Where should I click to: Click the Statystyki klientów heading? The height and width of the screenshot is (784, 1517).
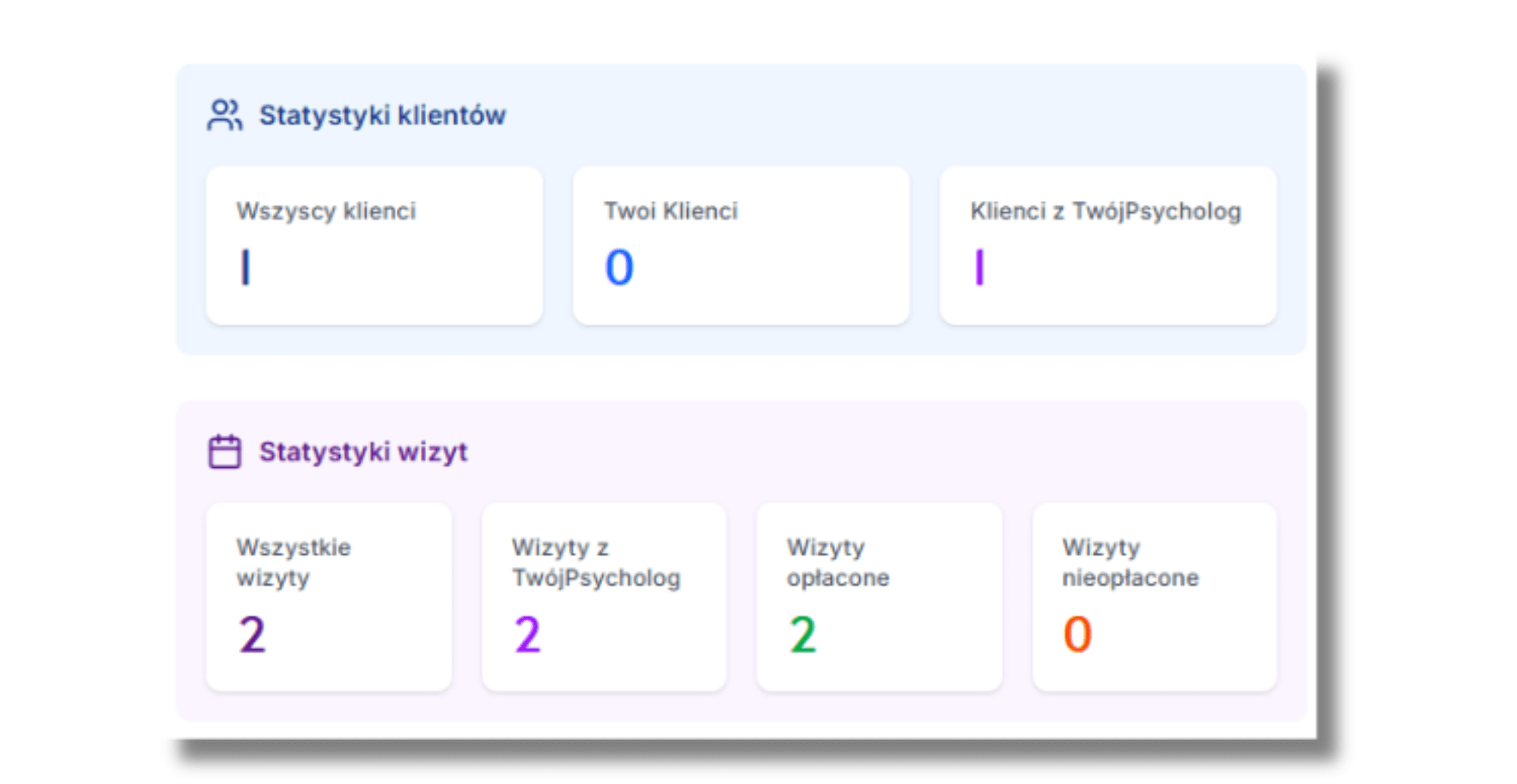pos(382,115)
